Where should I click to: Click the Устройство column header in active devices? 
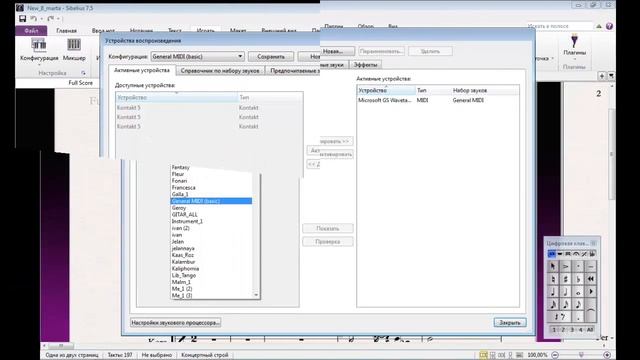point(386,90)
